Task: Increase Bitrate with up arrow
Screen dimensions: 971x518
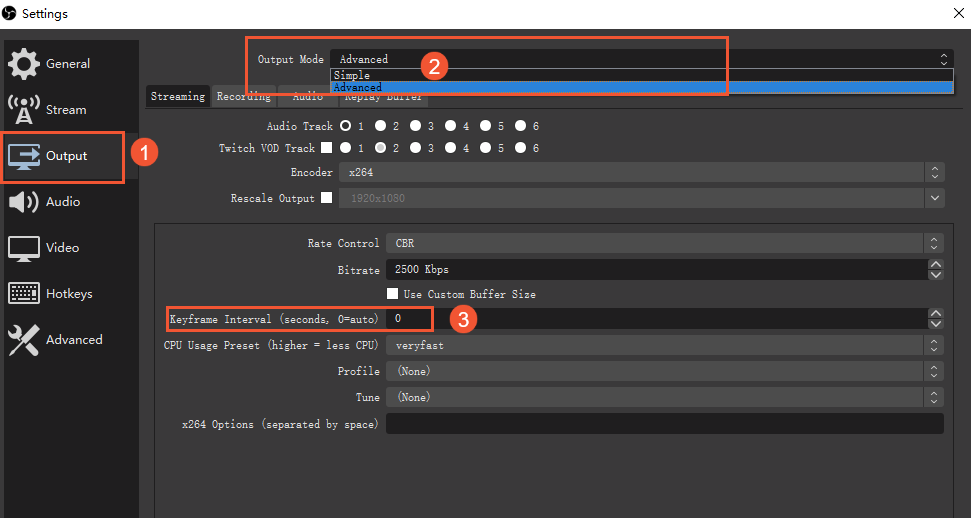Action: tap(936, 264)
